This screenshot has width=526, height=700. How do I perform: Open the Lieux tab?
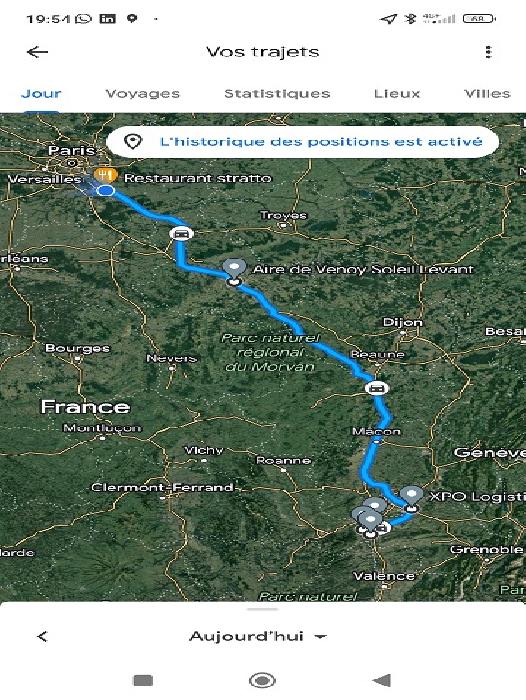click(x=397, y=94)
